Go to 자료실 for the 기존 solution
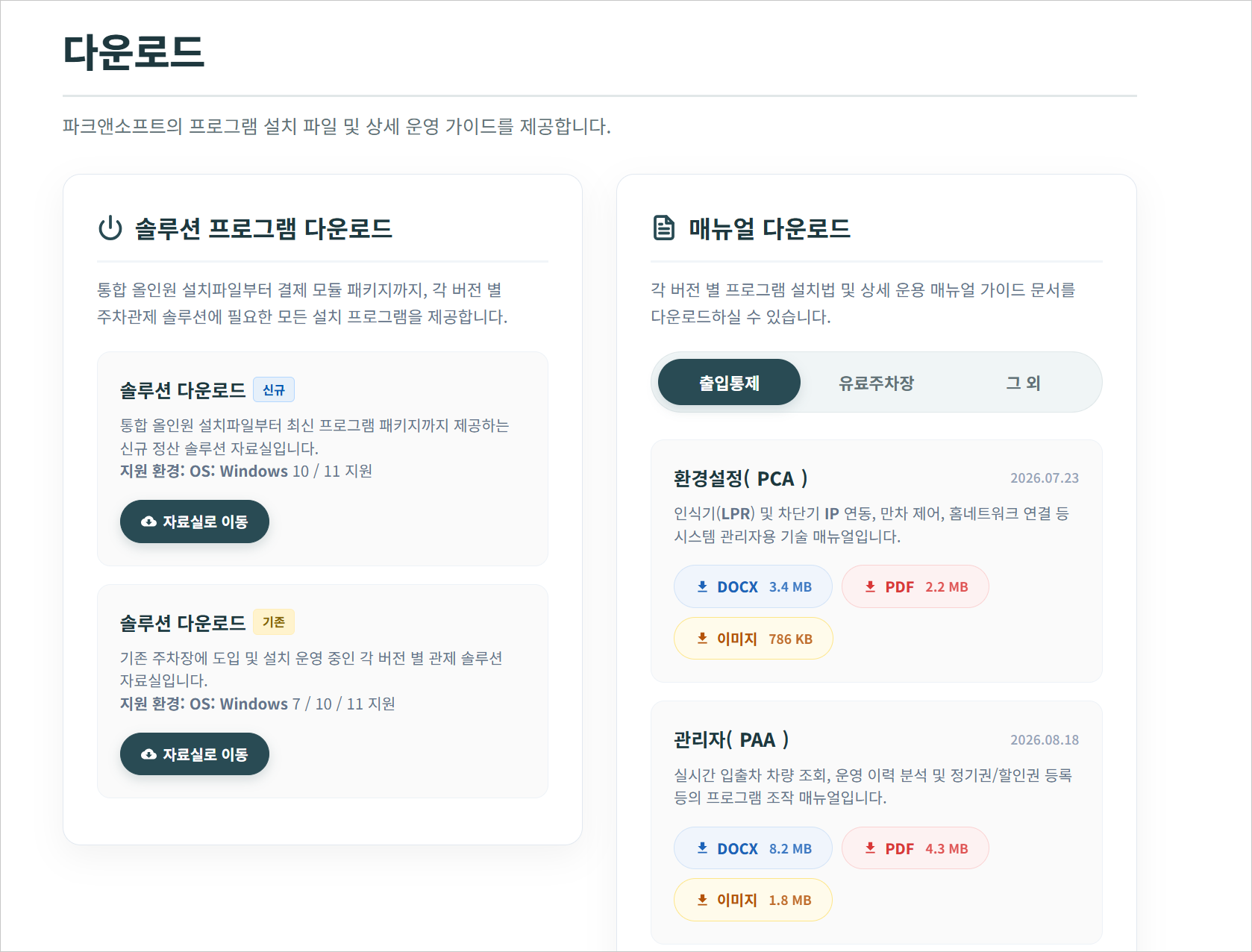This screenshot has height=952, width=1252. 195,754
